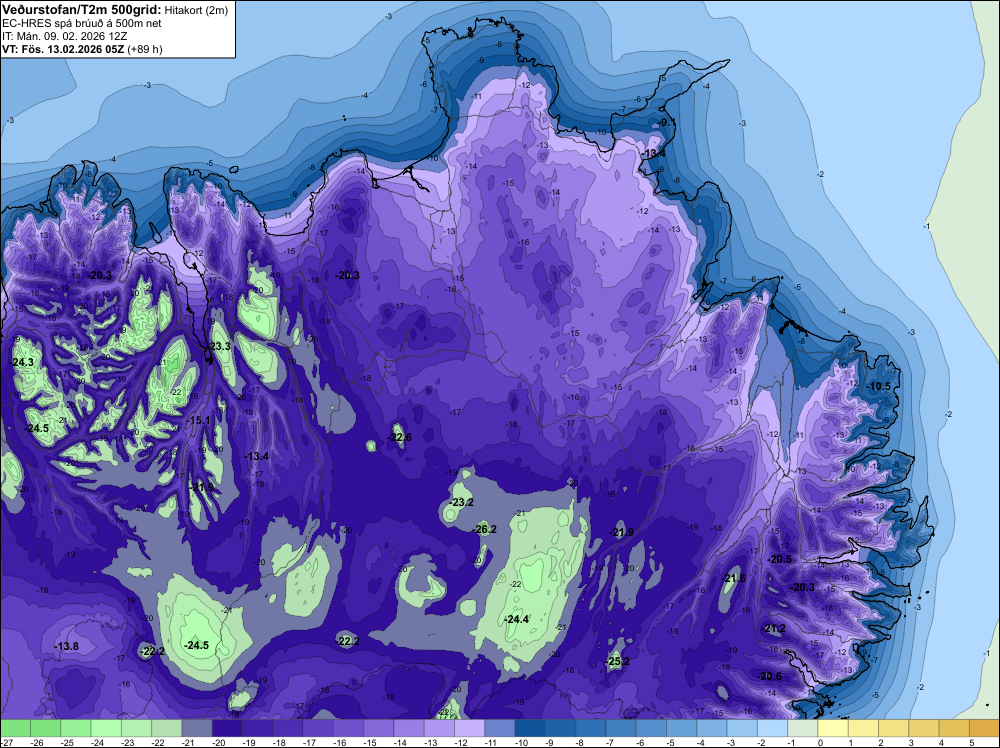
Task: Click the '-12' label on the color scale
Action: point(462,742)
